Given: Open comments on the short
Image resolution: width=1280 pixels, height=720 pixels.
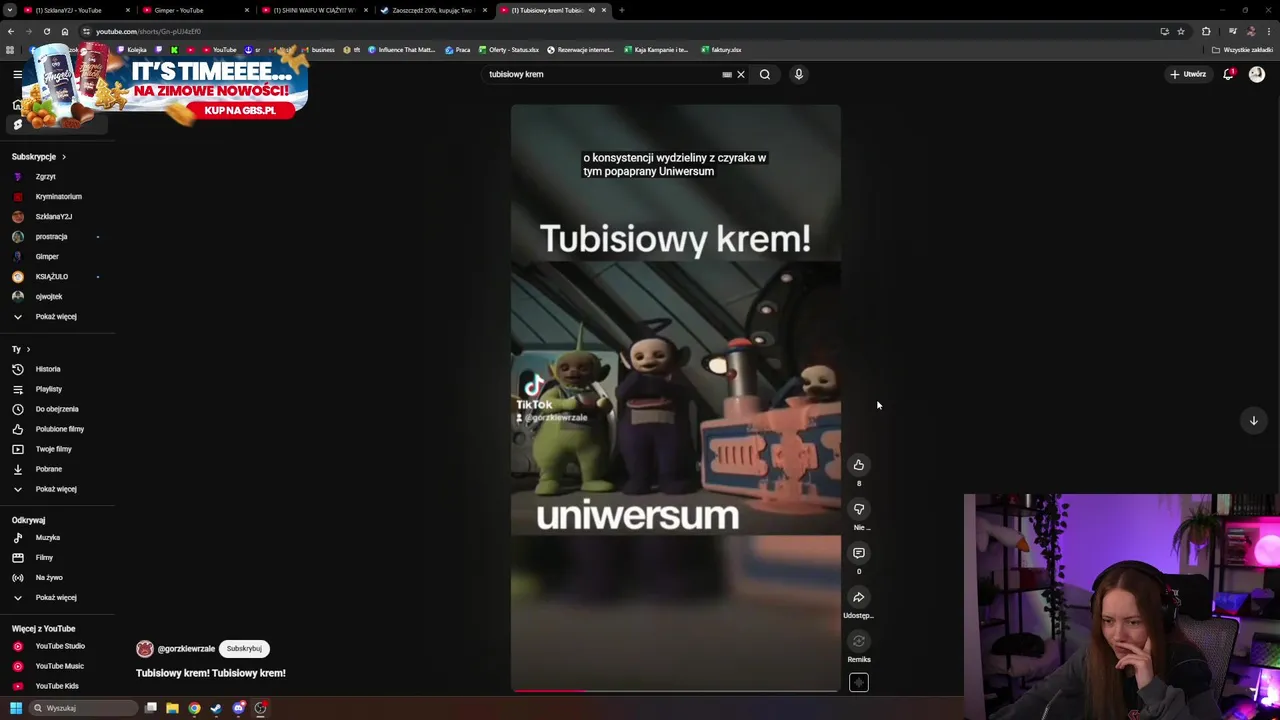Looking at the screenshot, I should pyautogui.click(x=858, y=553).
